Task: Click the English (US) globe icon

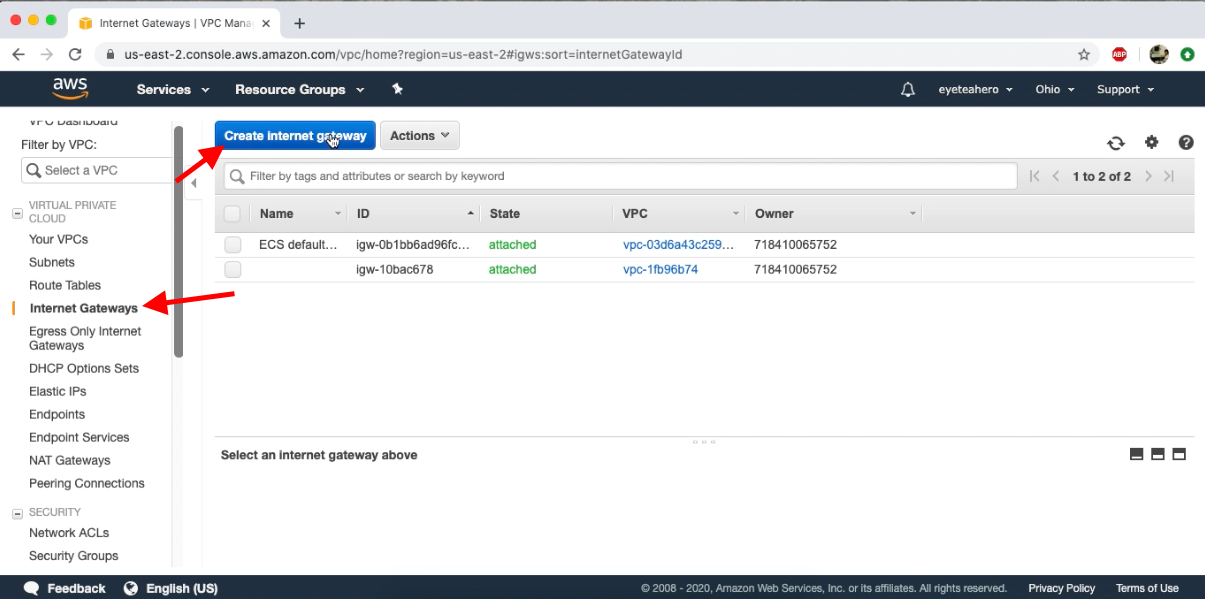Action: [131, 588]
